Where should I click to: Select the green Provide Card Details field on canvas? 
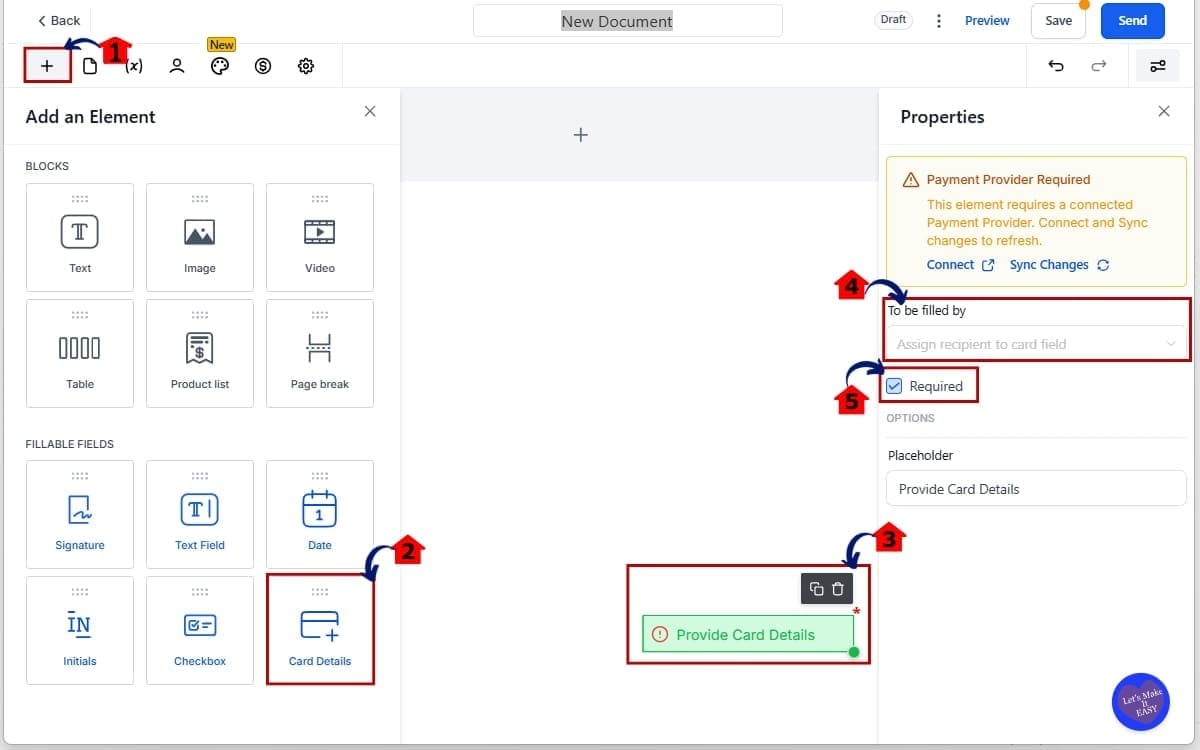point(747,634)
